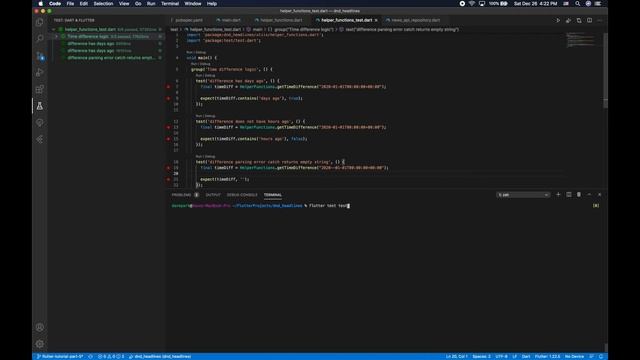Click the 'Flutter: 1.22.5' version in status bar
The height and width of the screenshot is (360, 640).
[547, 356]
